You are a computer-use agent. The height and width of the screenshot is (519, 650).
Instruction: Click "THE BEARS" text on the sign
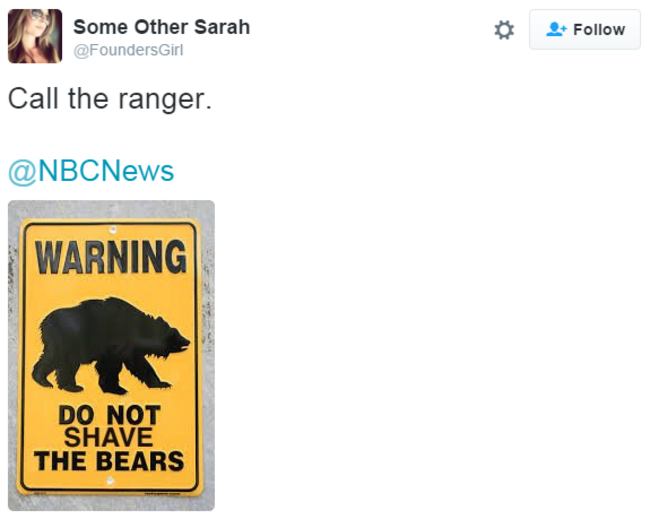[x=109, y=461]
